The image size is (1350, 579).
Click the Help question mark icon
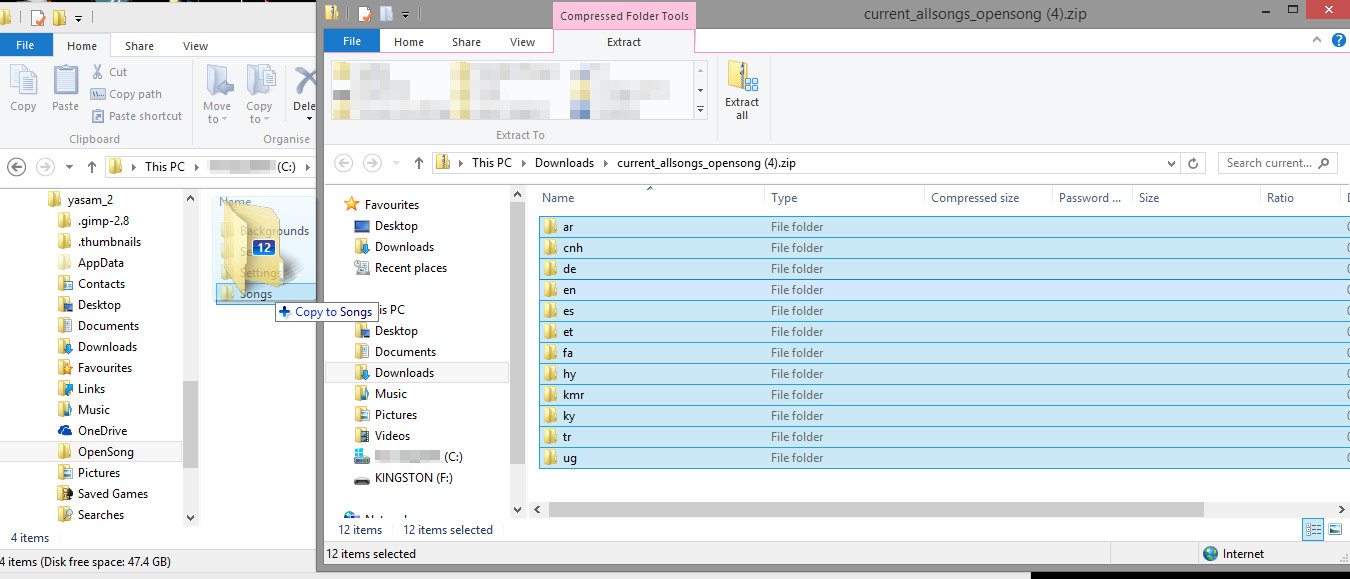pyautogui.click(x=1338, y=41)
